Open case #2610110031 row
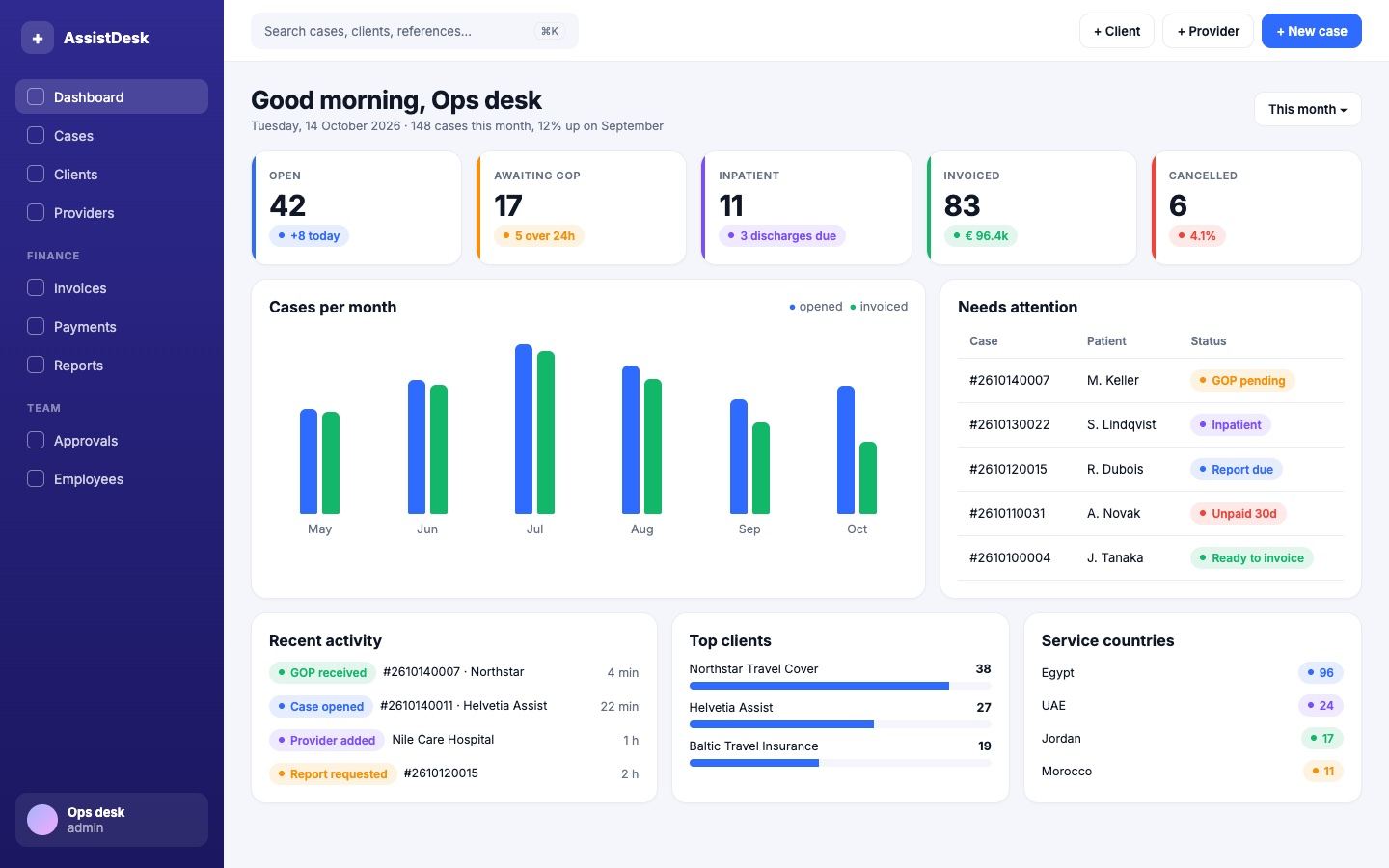 click(x=1151, y=513)
